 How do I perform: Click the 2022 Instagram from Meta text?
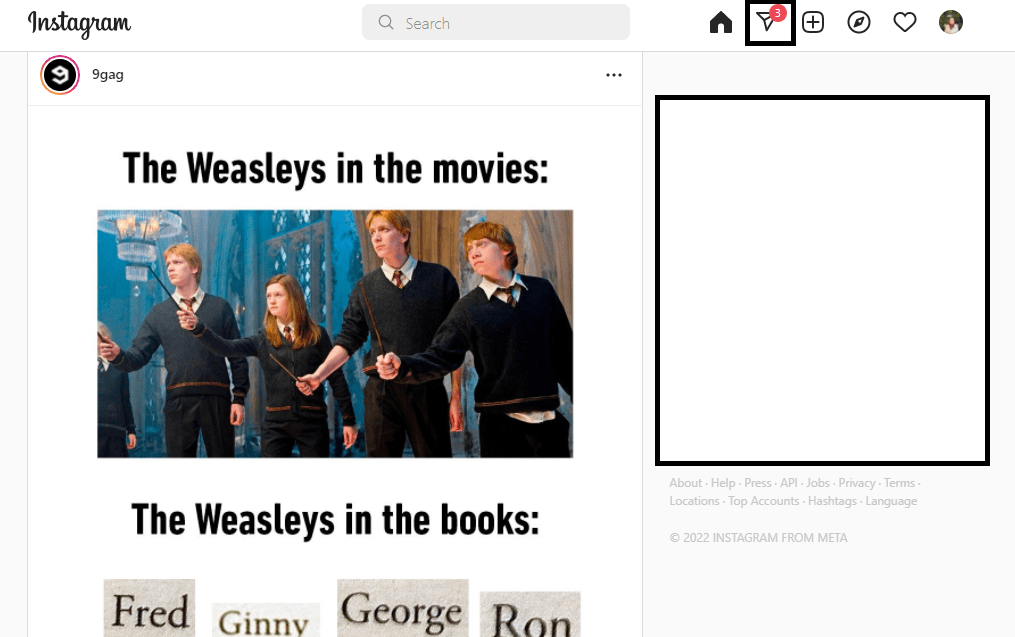[759, 538]
